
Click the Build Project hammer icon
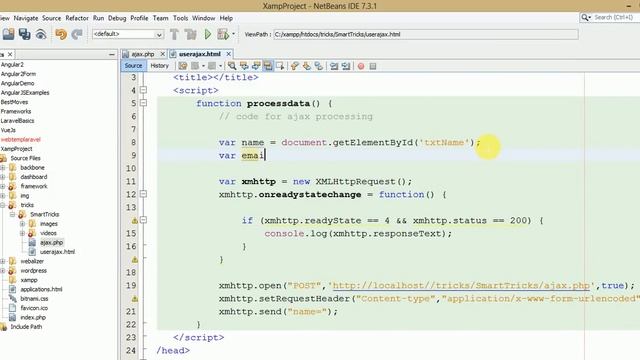coord(174,34)
